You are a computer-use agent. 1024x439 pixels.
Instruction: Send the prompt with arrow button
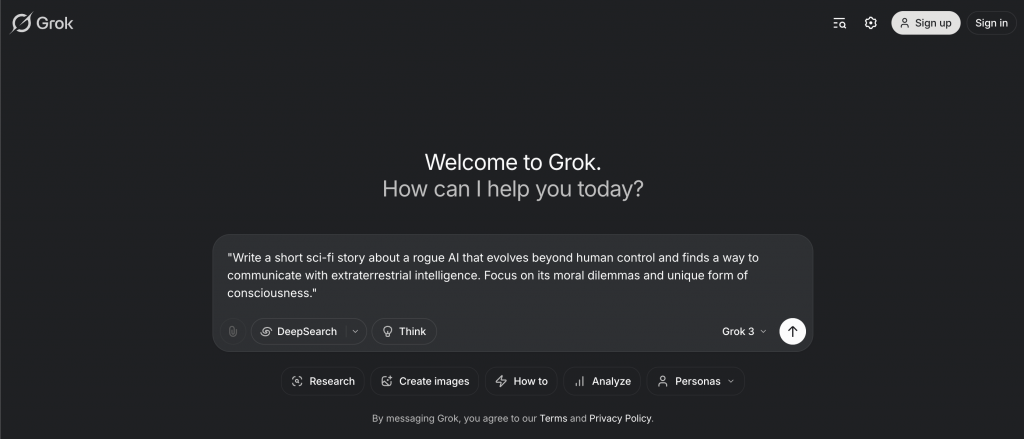pyautogui.click(x=792, y=331)
